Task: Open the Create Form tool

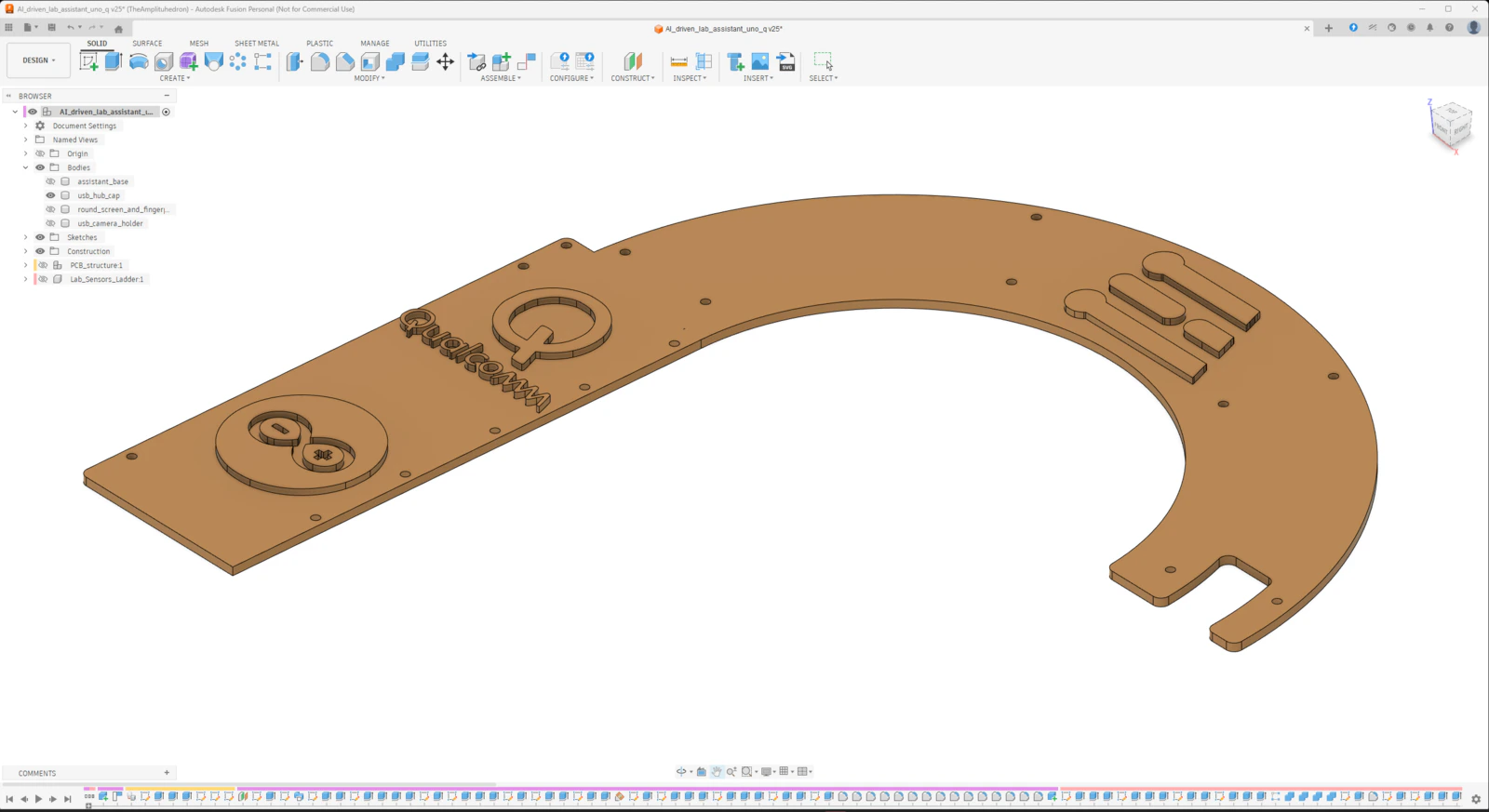Action: point(189,61)
